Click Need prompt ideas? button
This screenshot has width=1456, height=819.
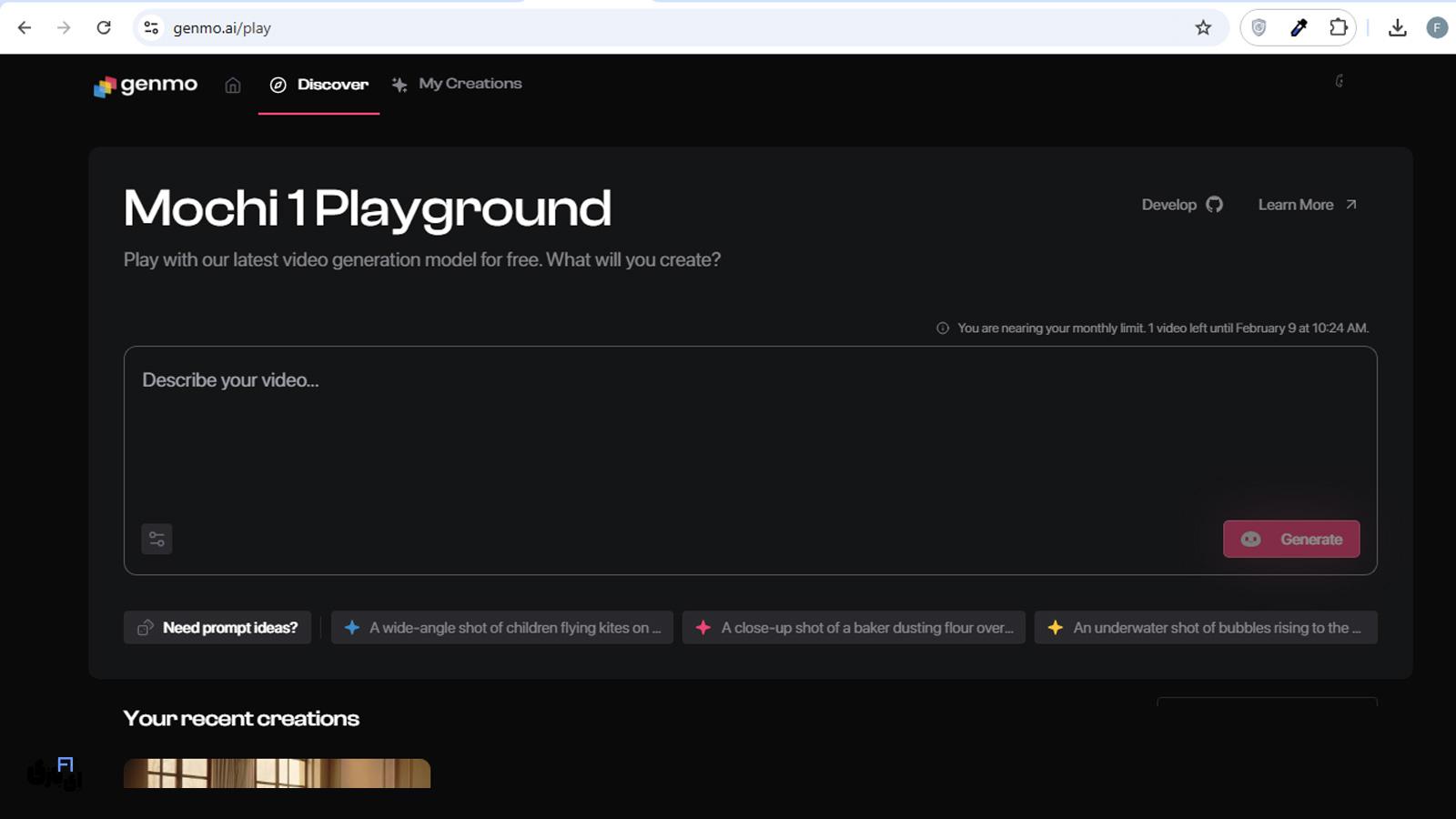point(217,627)
